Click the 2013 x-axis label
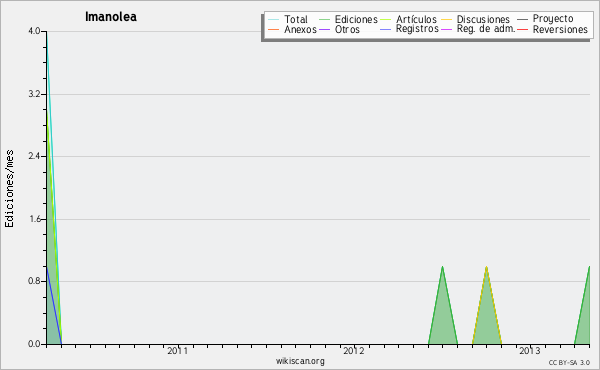 click(530, 350)
